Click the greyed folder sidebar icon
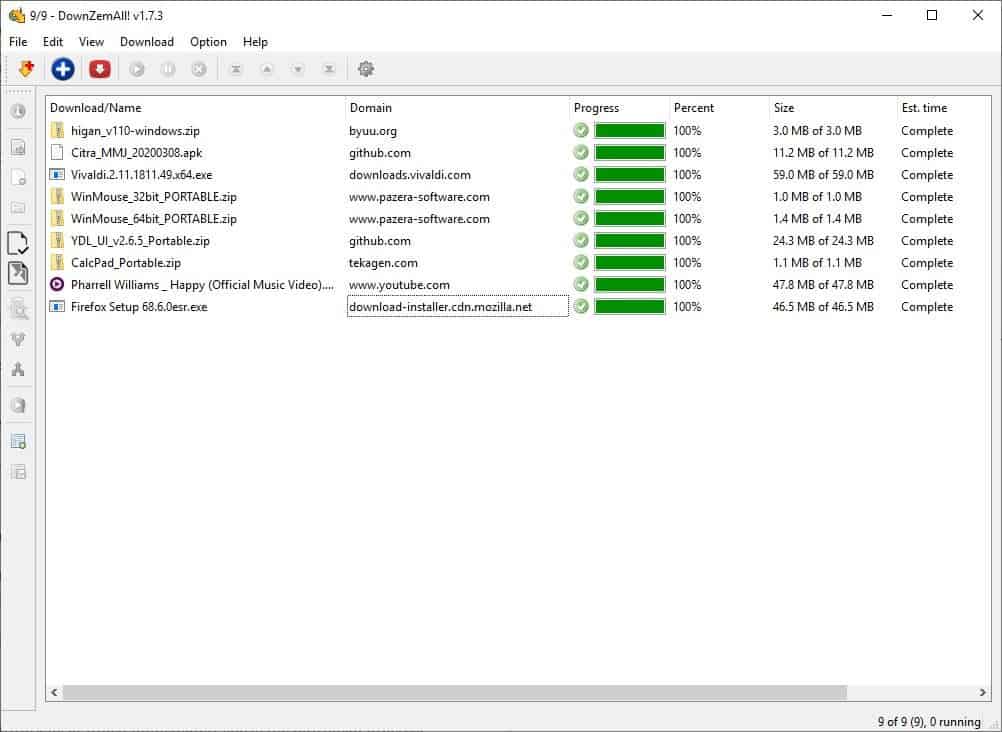The width and height of the screenshot is (1002, 732). coord(19,207)
